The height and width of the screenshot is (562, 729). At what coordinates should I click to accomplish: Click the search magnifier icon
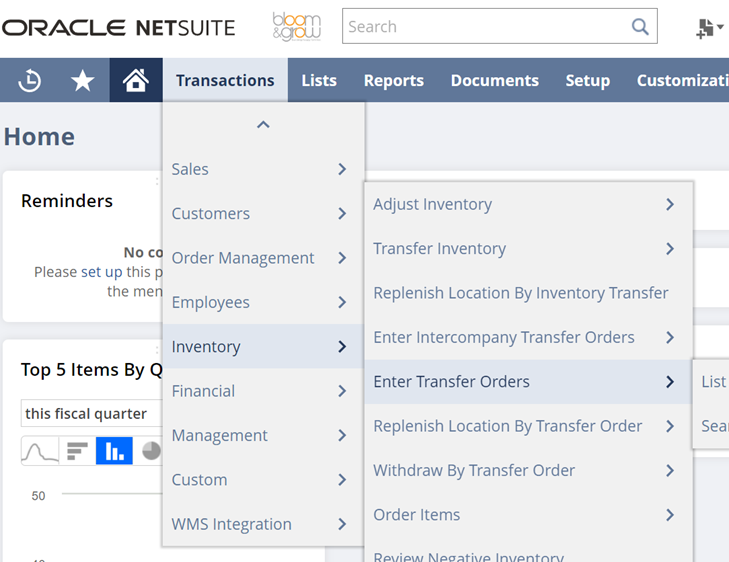point(640,27)
